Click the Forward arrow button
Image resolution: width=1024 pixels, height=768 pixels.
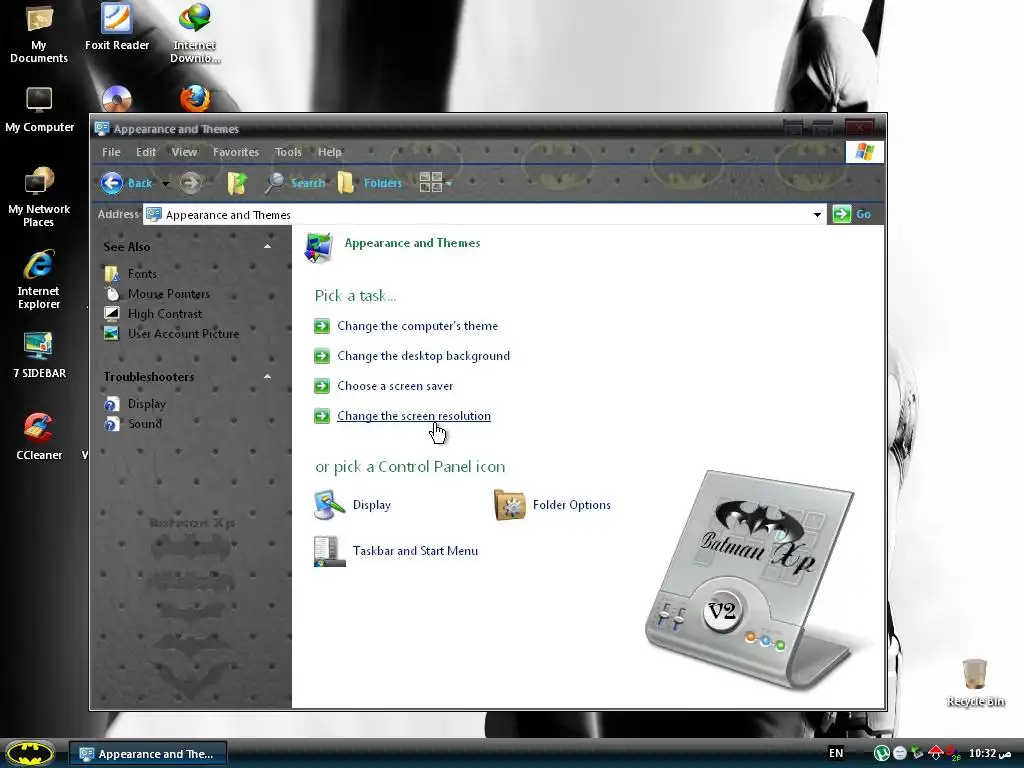pyautogui.click(x=191, y=183)
